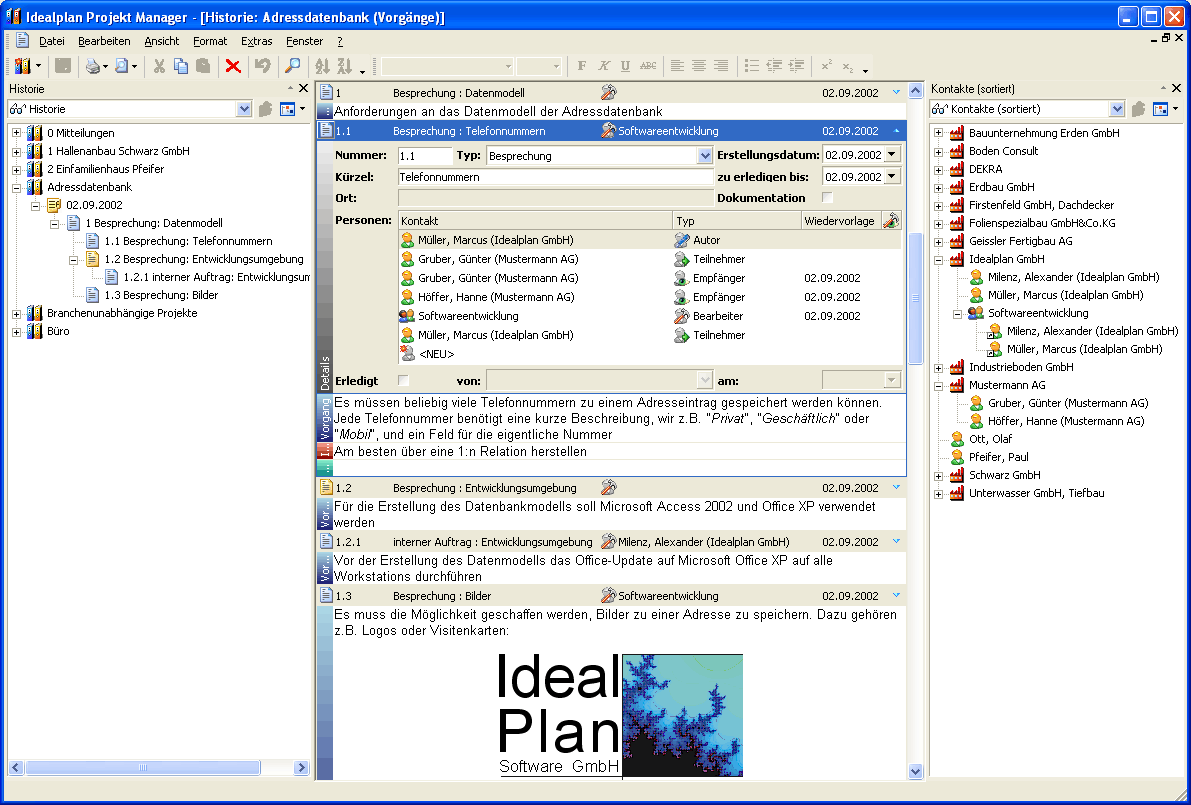Click the undo arrow icon
Screen dimensions: 1191x805
coord(263,67)
